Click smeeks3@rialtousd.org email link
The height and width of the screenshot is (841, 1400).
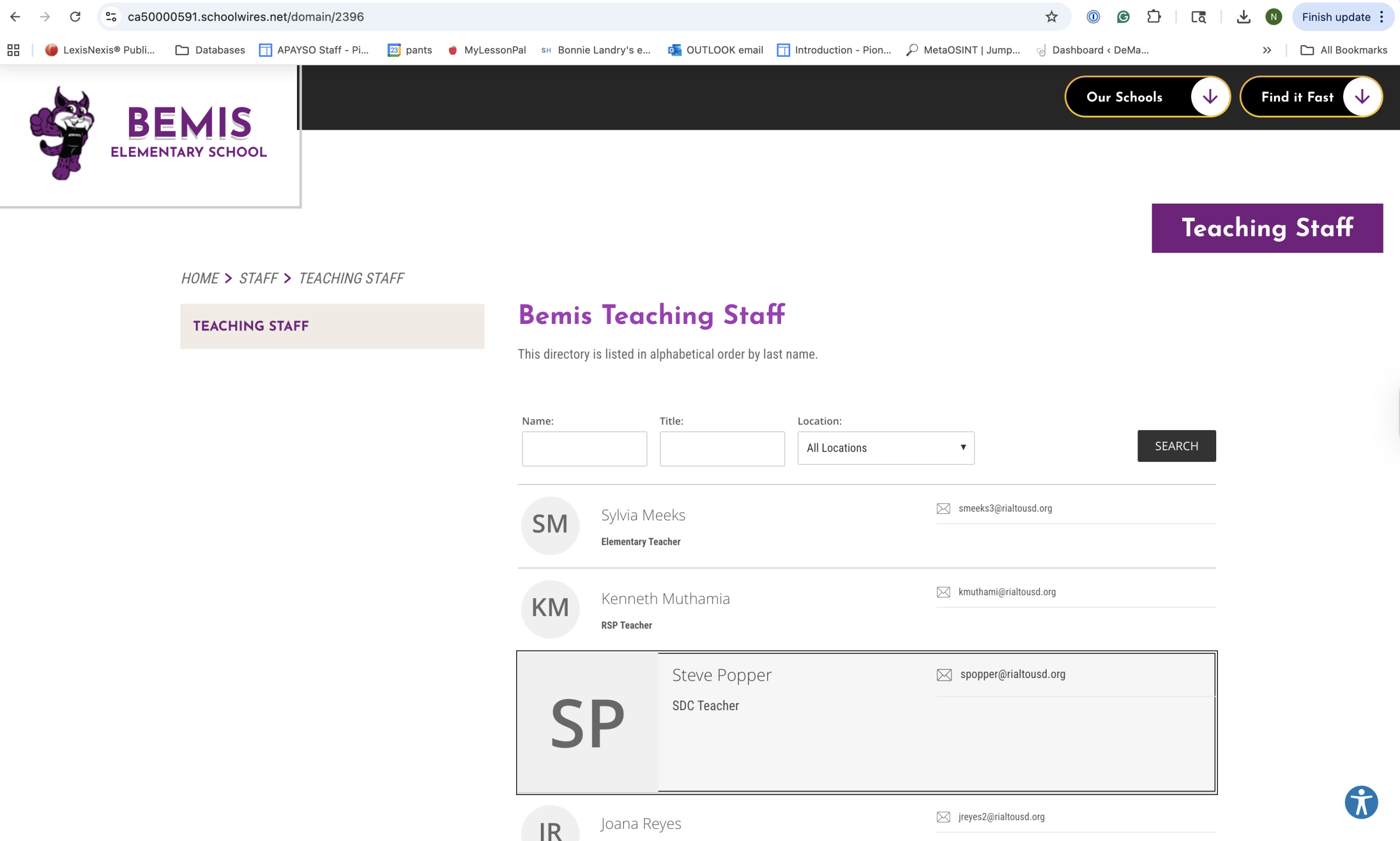click(x=1005, y=508)
